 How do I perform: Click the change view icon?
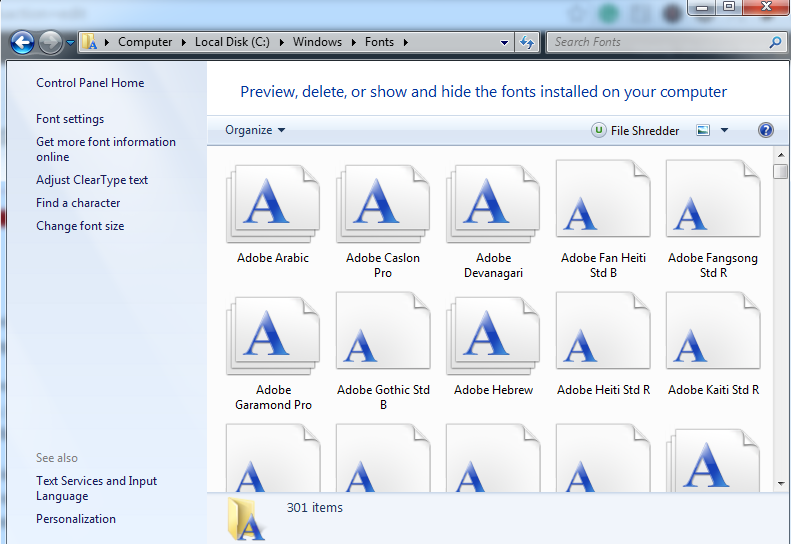coord(703,130)
